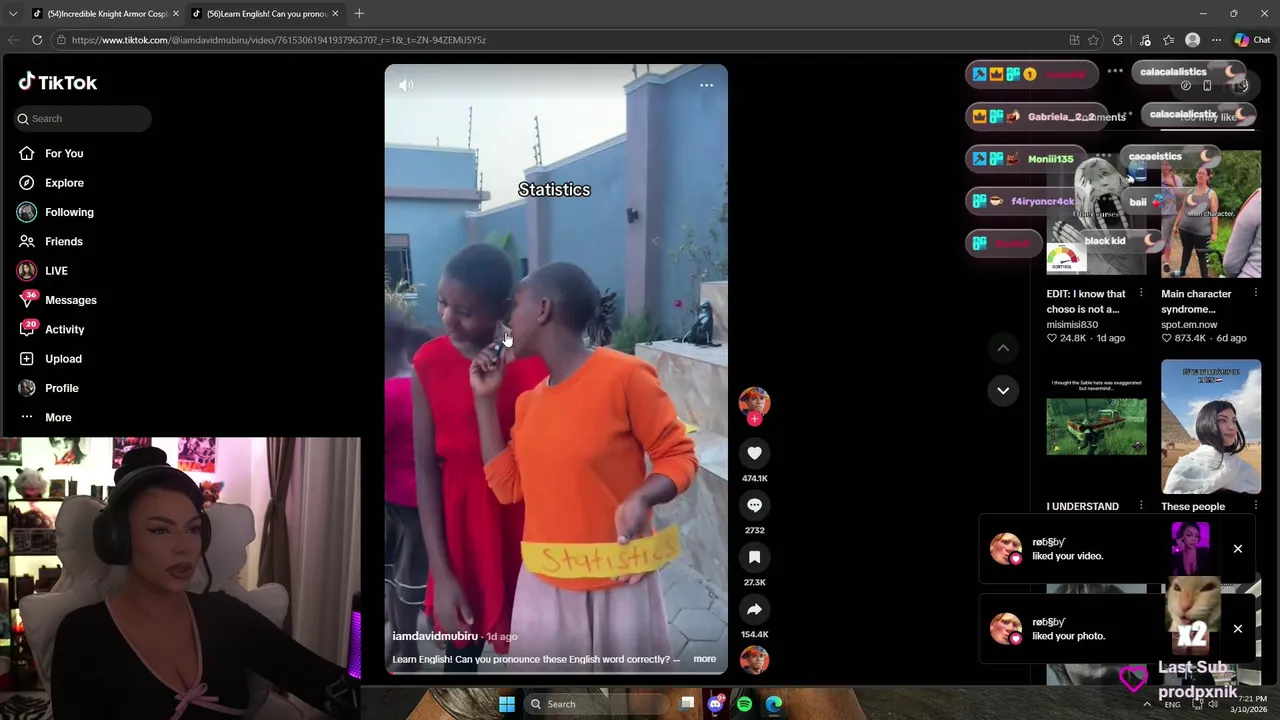This screenshot has width=1280, height=720.
Task: Open a new browser tab
Action: click(359, 13)
